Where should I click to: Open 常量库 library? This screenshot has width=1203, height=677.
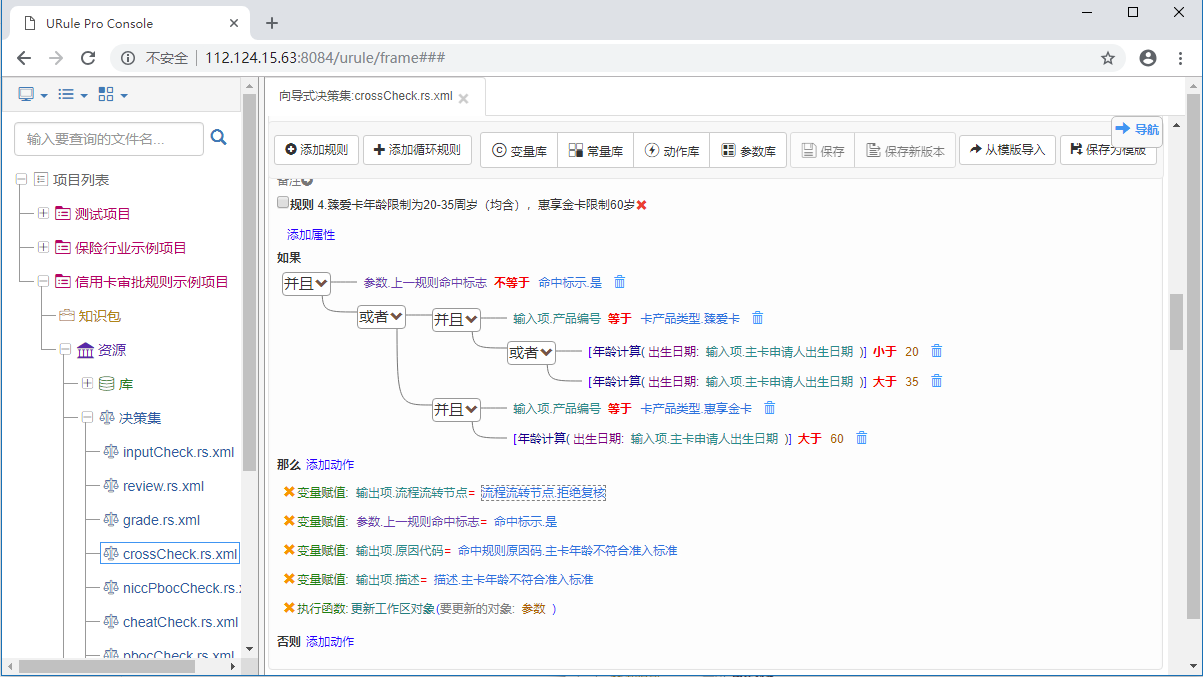[595, 150]
